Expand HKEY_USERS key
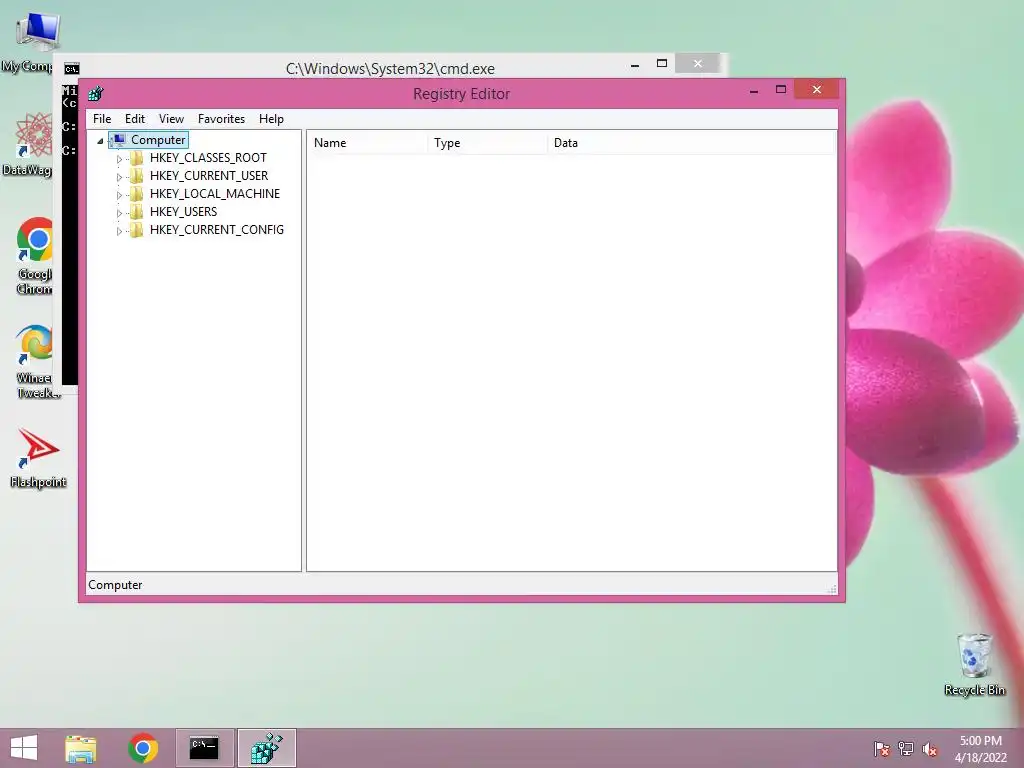 tap(119, 213)
